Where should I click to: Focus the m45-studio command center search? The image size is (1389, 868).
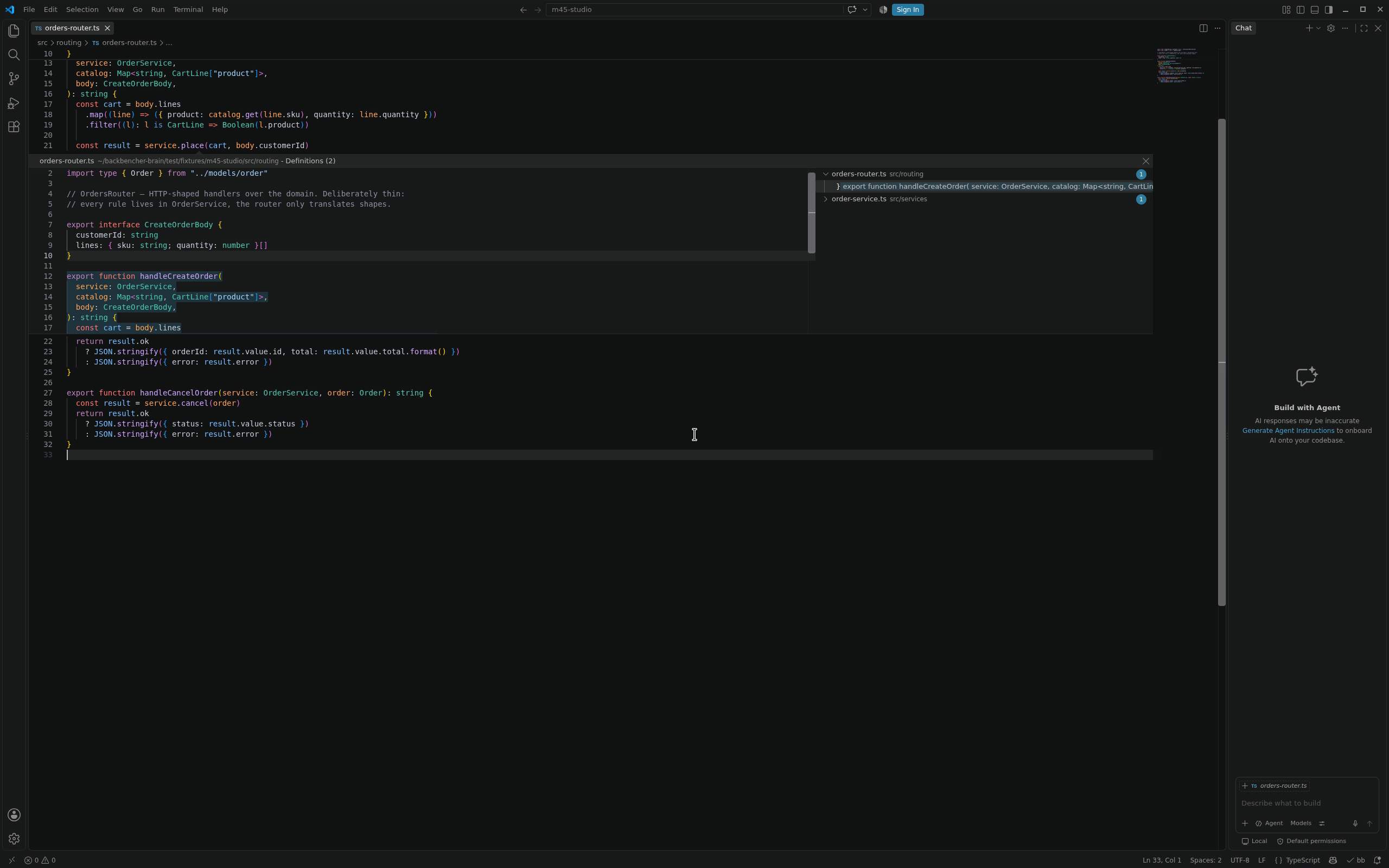pos(694,10)
